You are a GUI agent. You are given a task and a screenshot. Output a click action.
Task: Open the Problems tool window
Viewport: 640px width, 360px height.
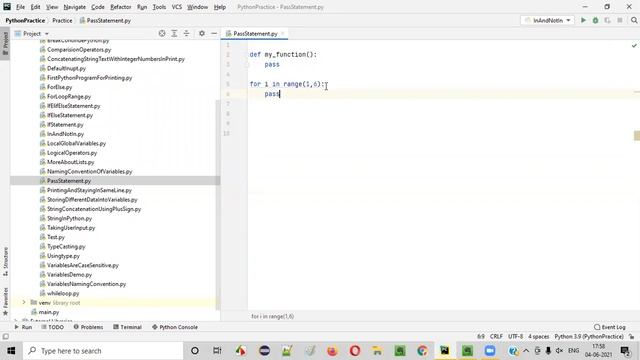88,327
